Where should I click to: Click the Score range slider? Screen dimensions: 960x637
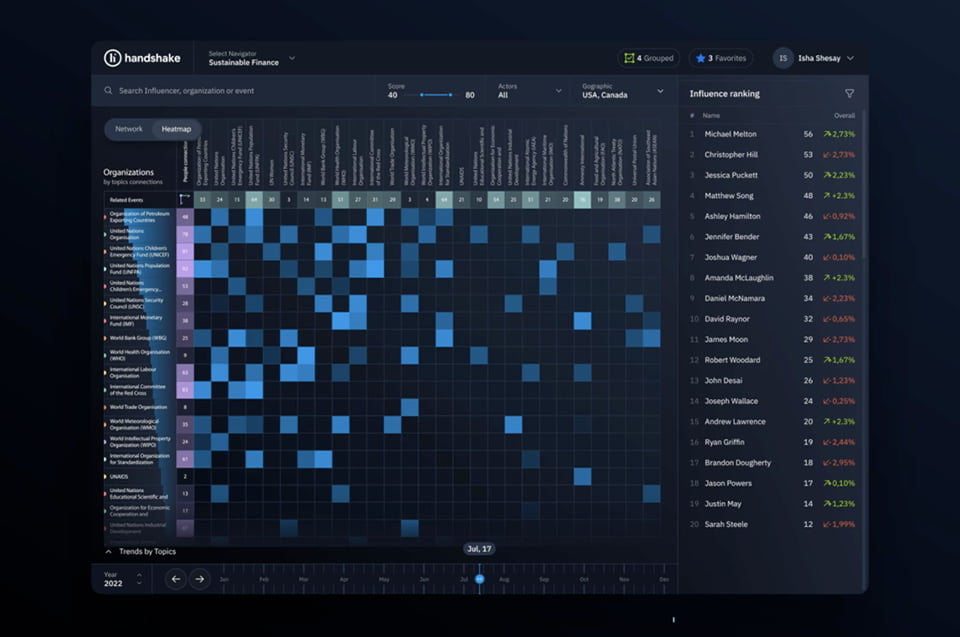pos(435,95)
